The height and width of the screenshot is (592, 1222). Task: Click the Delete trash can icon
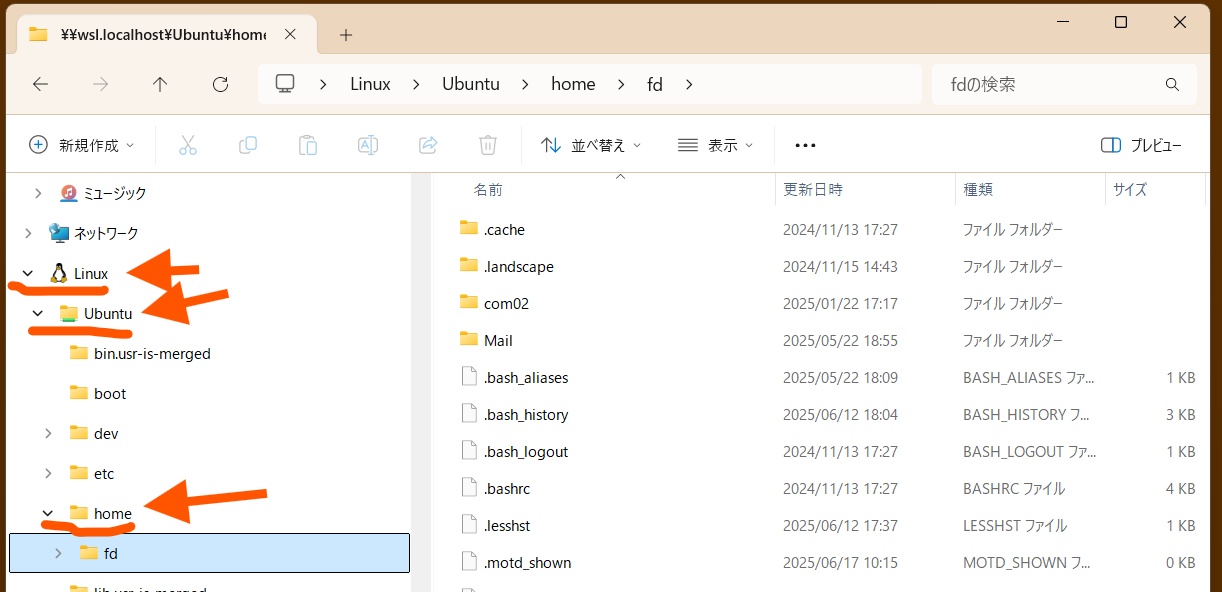(x=488, y=145)
